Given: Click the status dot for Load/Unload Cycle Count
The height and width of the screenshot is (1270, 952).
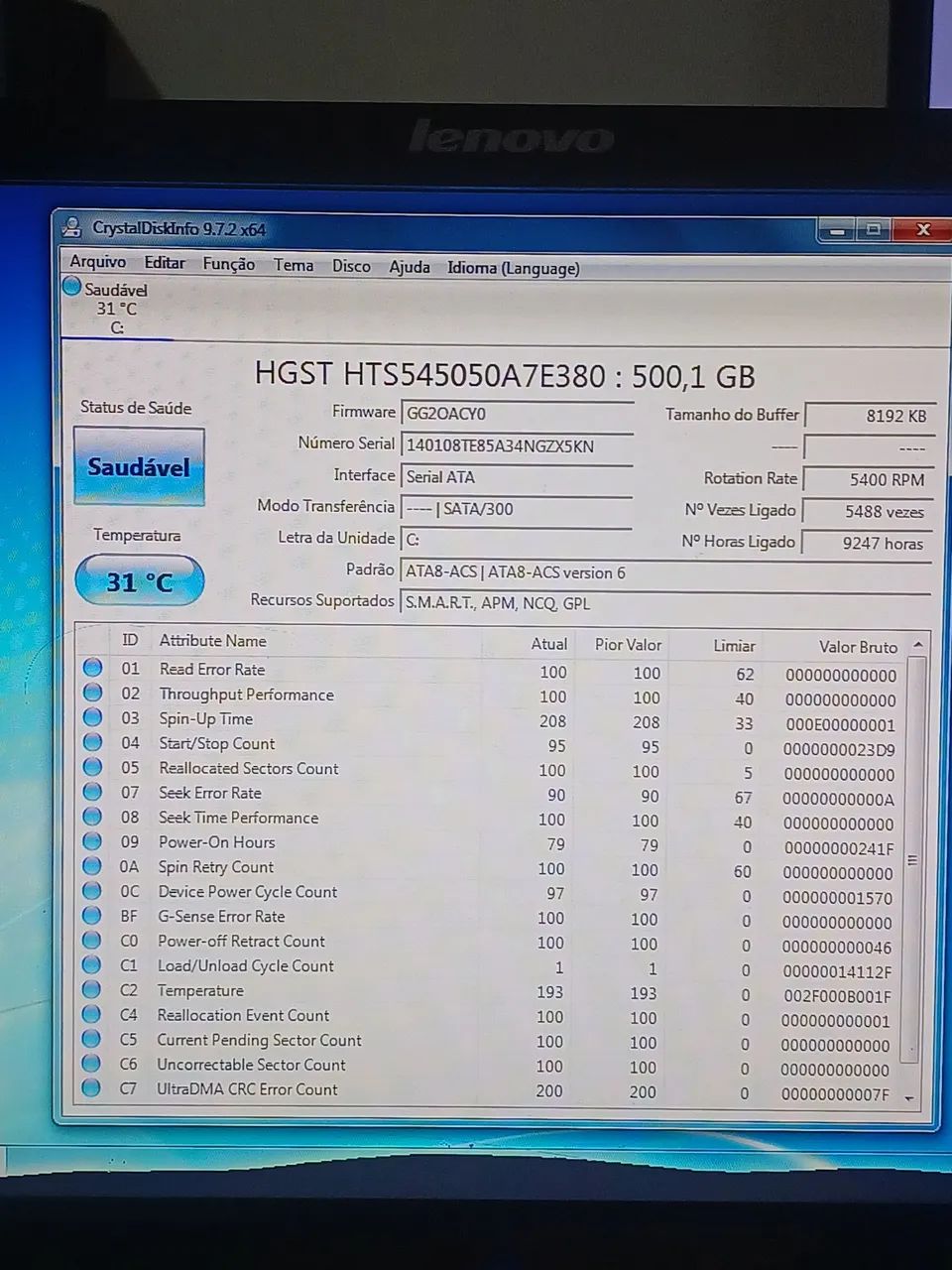Looking at the screenshot, I should [92, 964].
